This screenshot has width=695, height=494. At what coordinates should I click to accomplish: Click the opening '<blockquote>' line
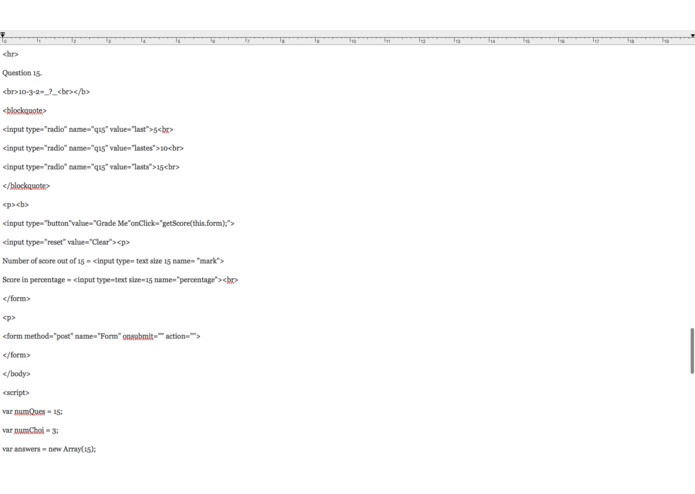click(x=24, y=110)
